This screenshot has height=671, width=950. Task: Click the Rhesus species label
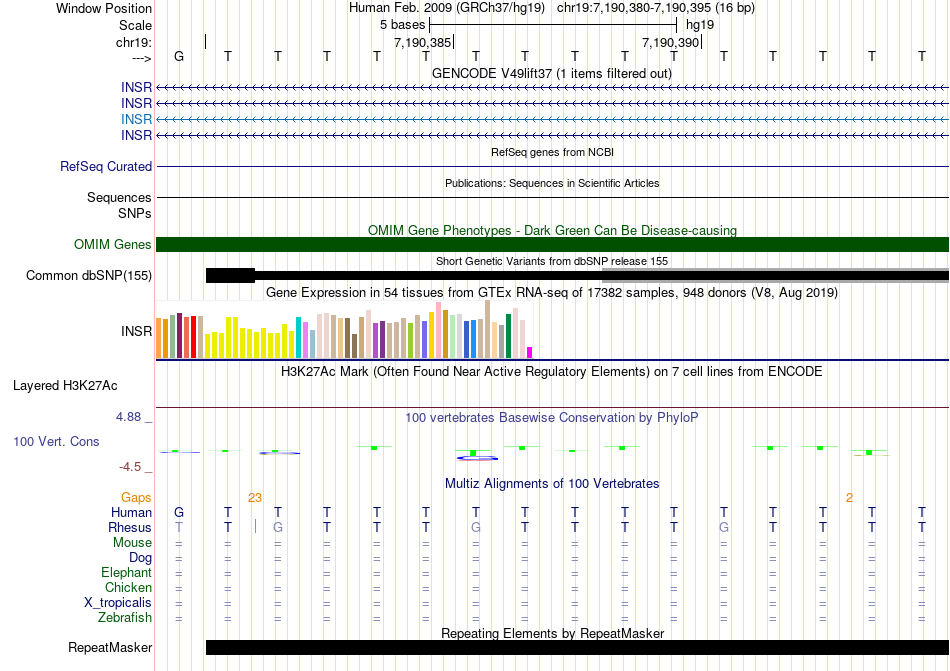(x=130, y=527)
